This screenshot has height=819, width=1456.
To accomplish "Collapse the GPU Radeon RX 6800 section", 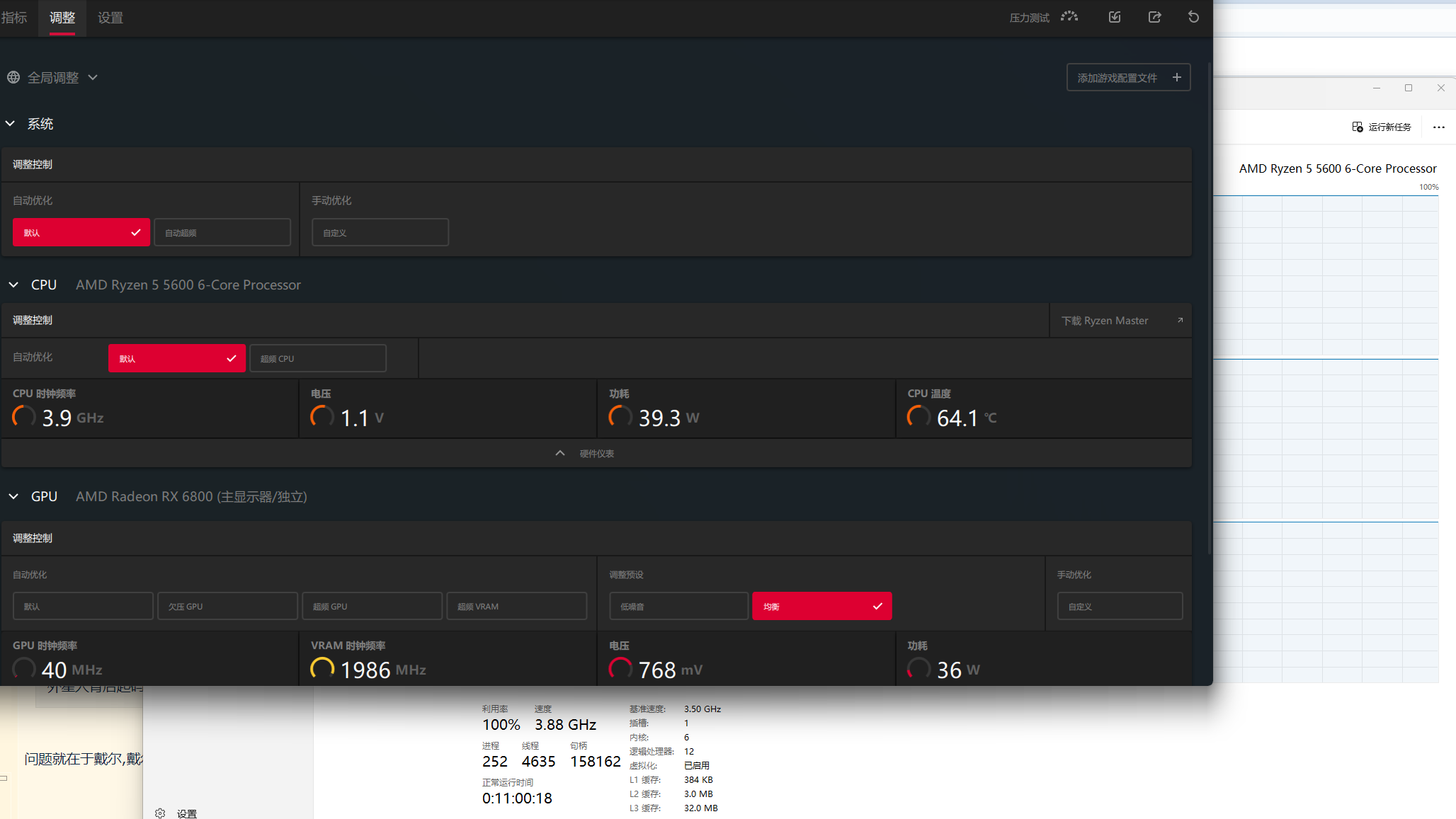I will point(13,496).
